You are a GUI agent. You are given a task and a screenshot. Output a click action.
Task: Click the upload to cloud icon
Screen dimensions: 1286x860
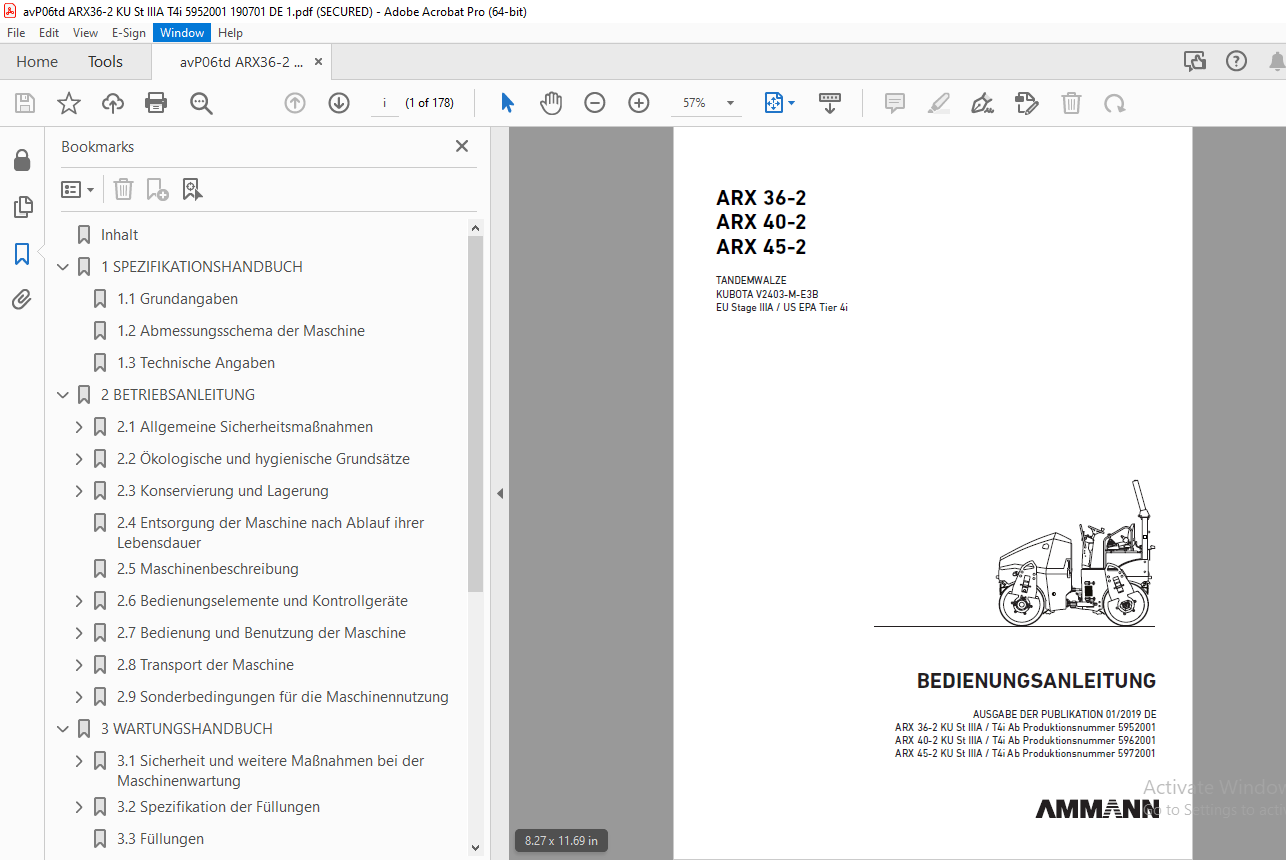(x=113, y=103)
